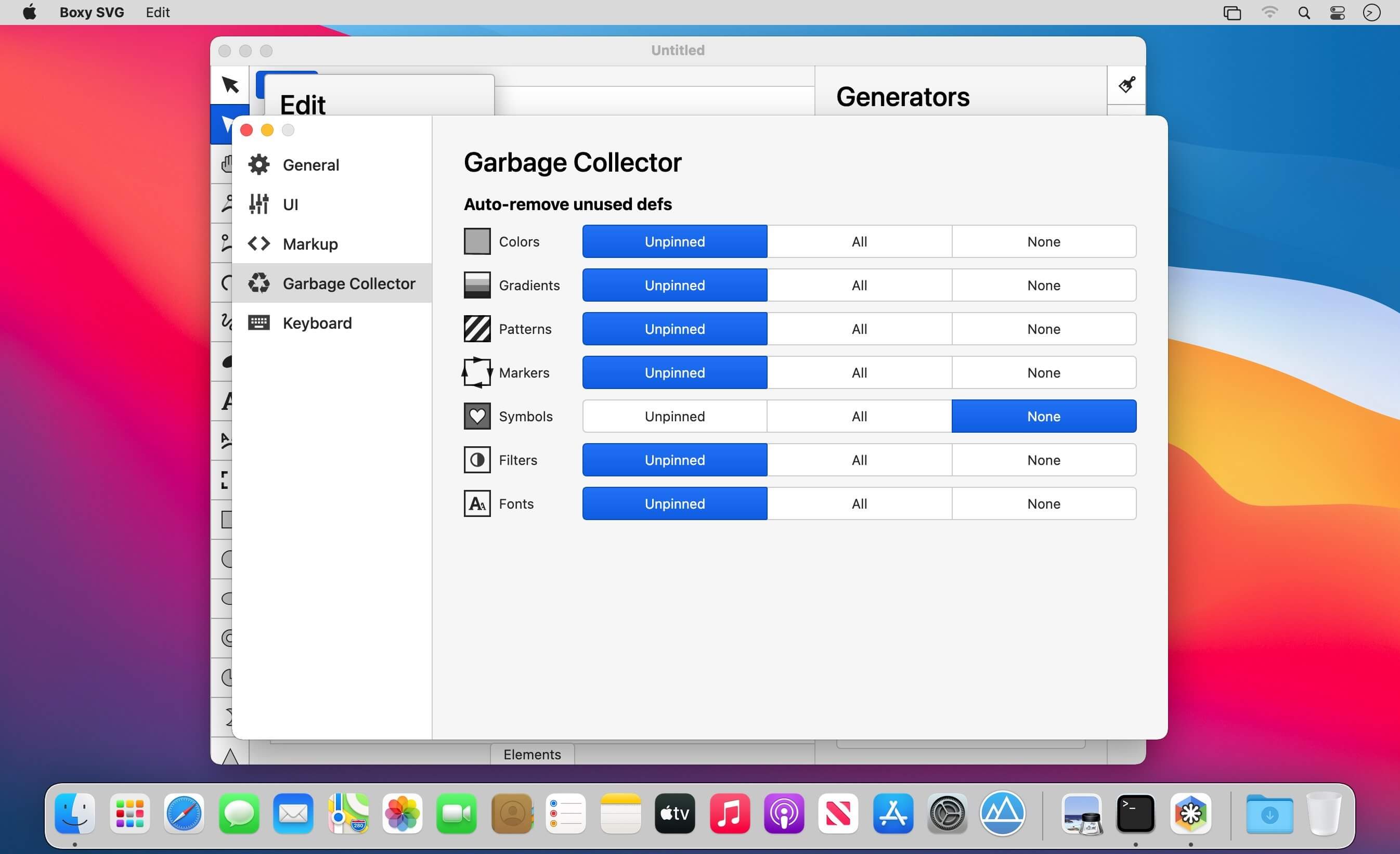Open Launchpad from the dock
Viewport: 1400px width, 854px height.
click(131, 812)
